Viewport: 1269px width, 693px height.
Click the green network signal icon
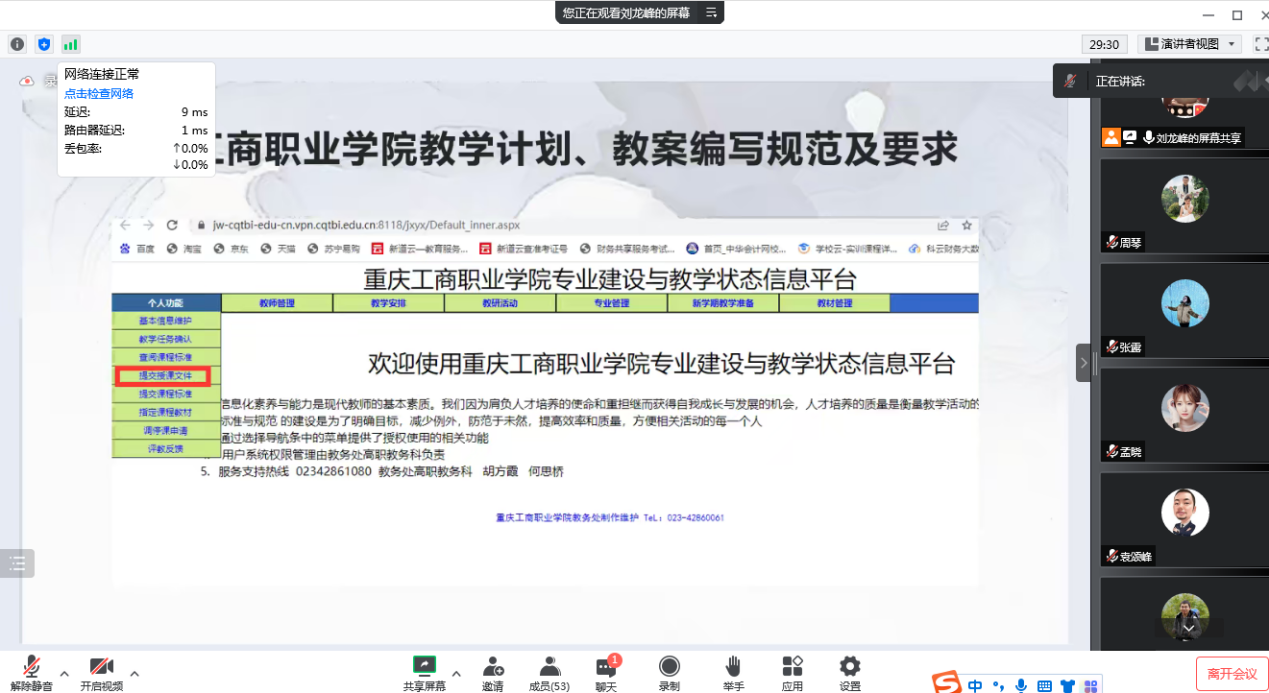pyautogui.click(x=70, y=44)
